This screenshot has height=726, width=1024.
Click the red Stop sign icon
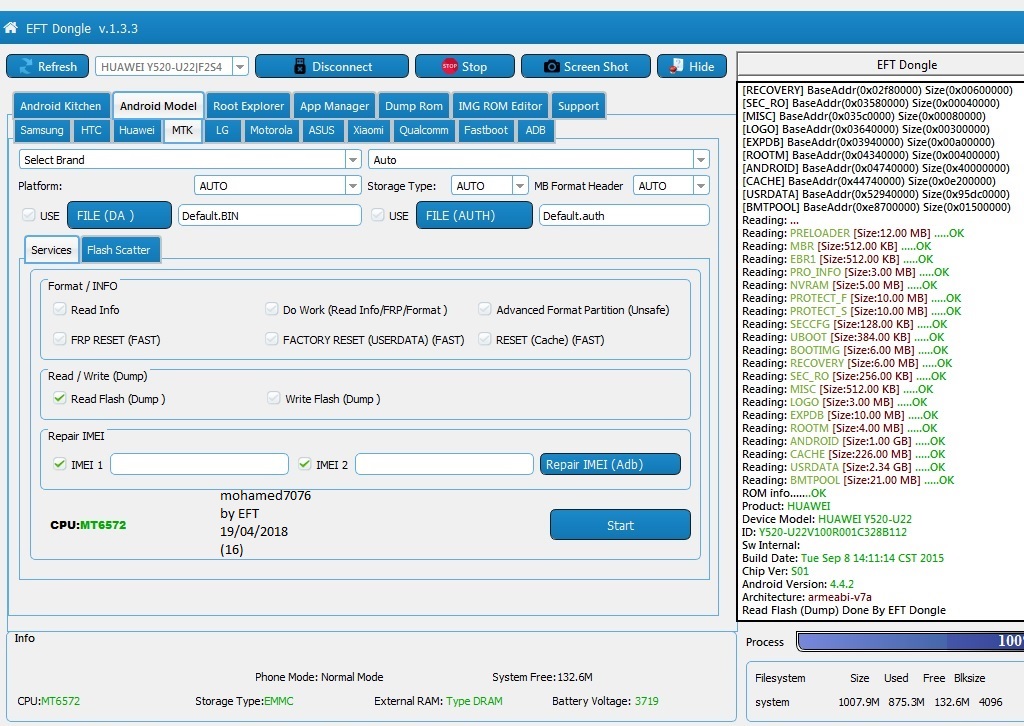(449, 66)
